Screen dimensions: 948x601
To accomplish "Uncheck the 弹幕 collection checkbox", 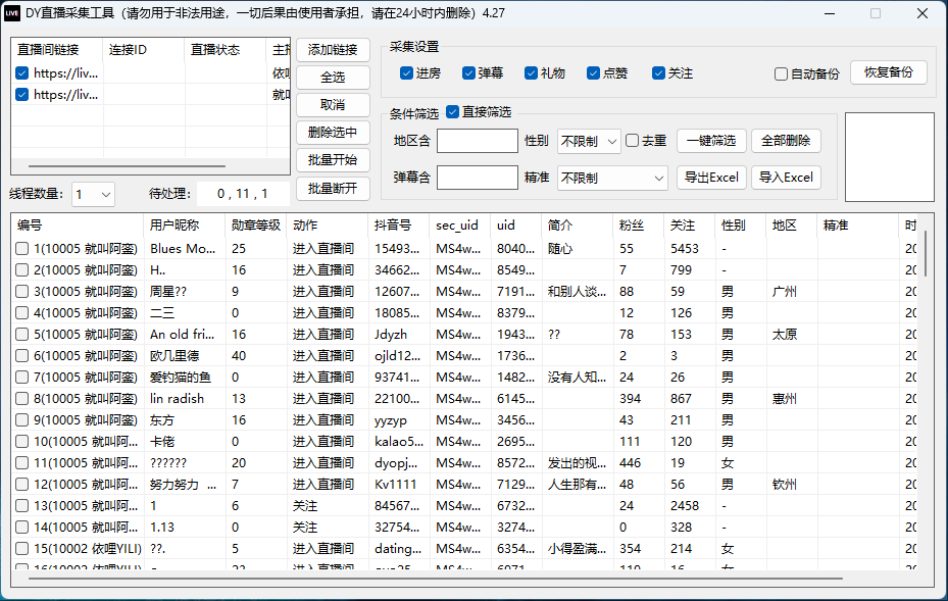I will [x=469, y=73].
